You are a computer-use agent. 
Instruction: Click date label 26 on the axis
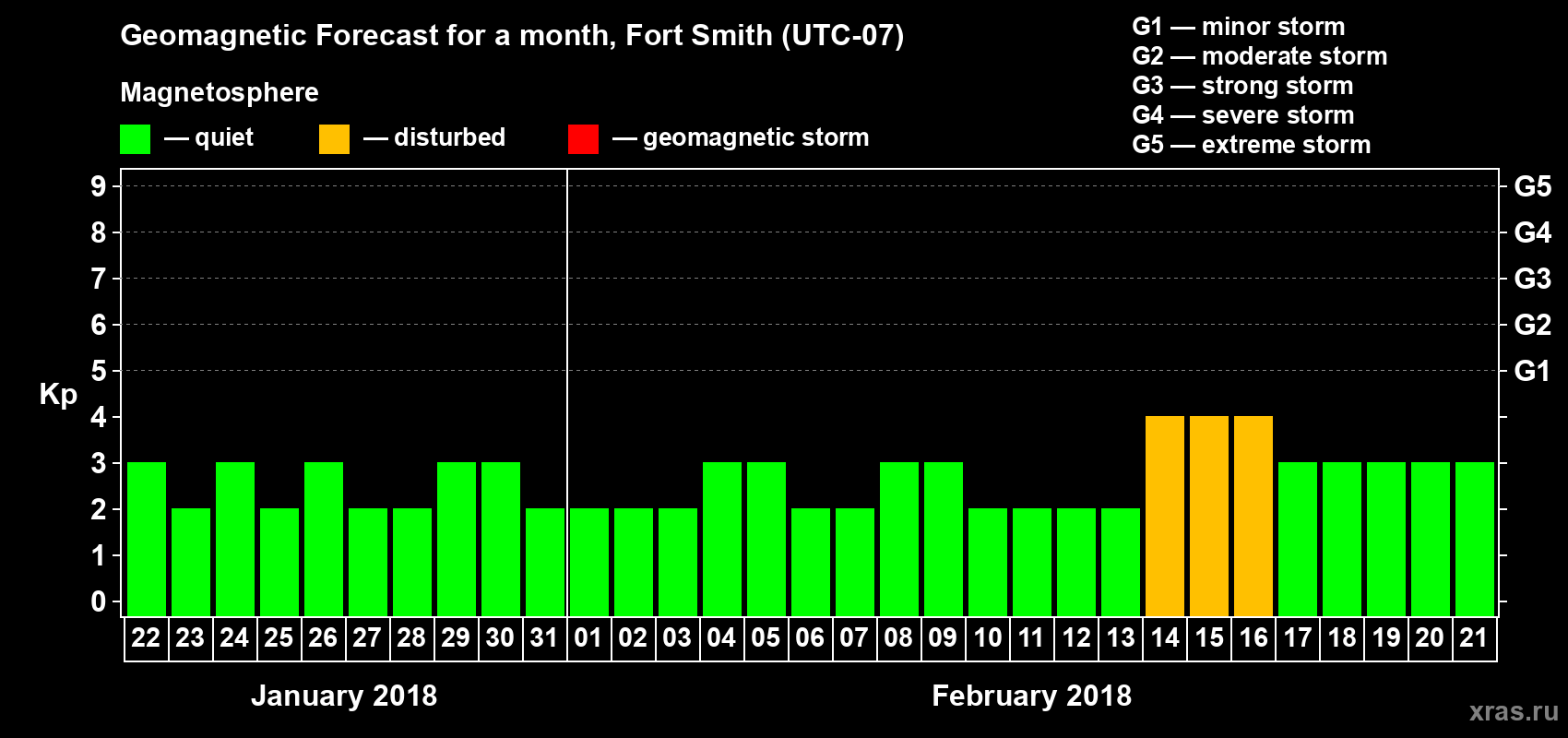[323, 637]
